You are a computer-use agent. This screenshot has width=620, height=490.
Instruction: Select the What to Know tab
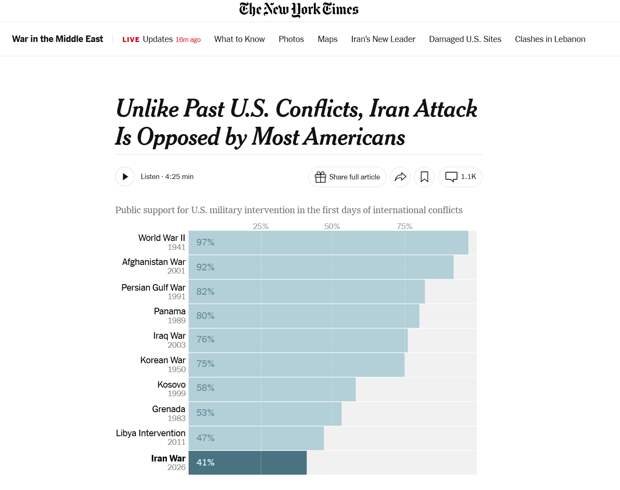coord(239,39)
